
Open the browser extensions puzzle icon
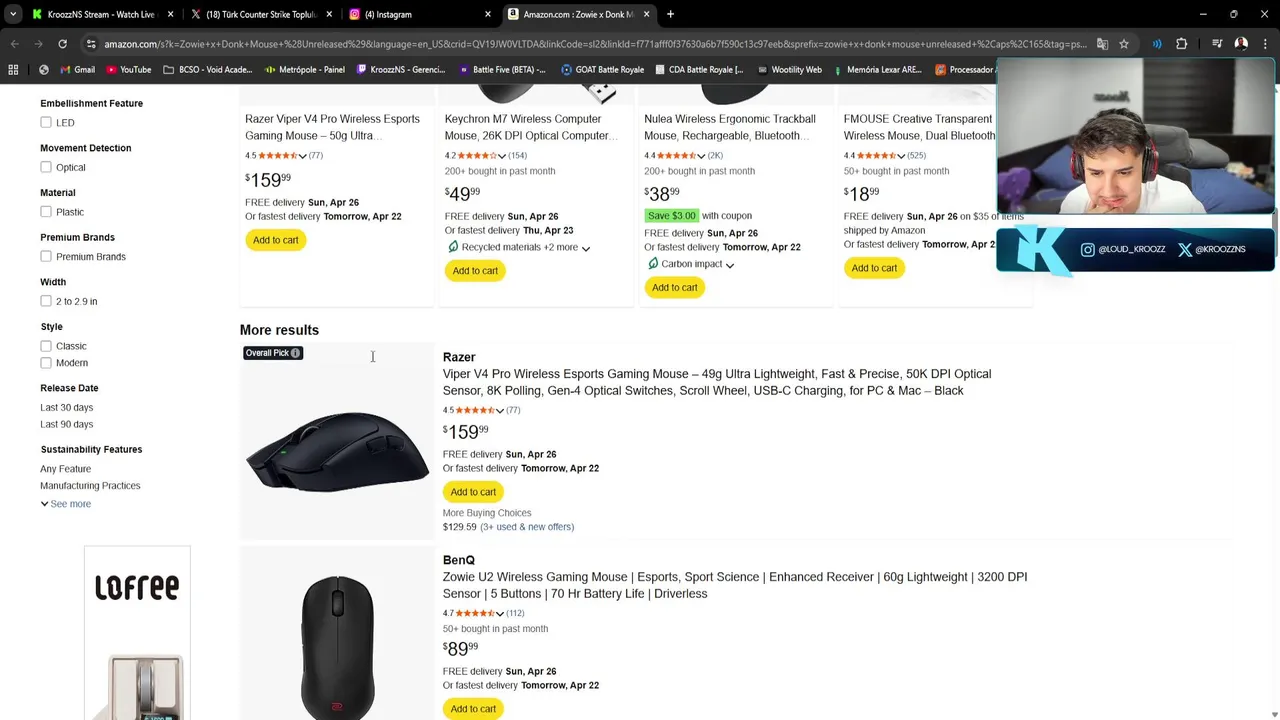pos(1181,44)
